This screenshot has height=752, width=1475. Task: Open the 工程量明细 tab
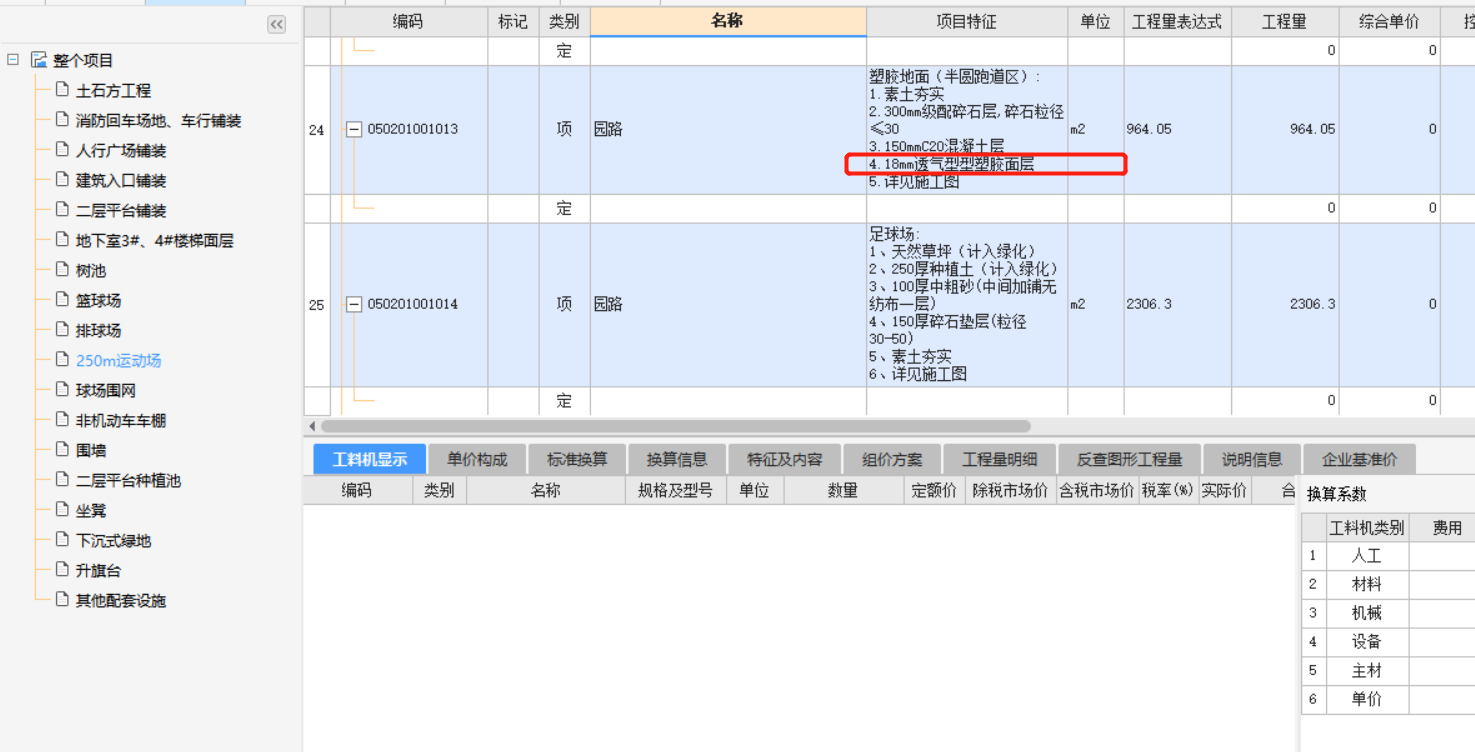[x=999, y=460]
